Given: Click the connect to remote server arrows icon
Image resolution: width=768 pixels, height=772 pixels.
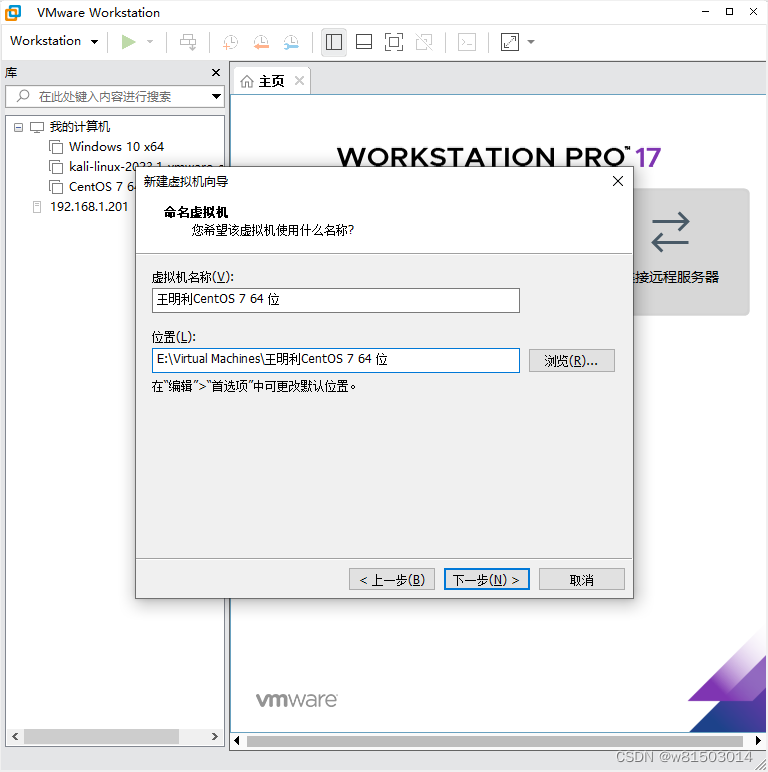Looking at the screenshot, I should click(671, 232).
